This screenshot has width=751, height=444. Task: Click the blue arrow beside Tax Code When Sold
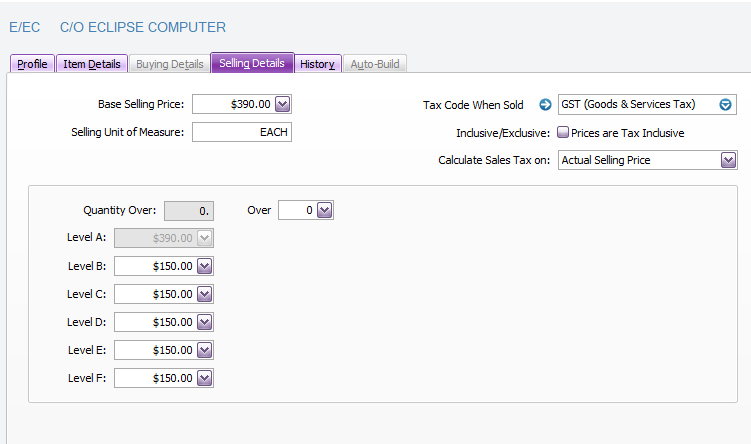coord(546,105)
